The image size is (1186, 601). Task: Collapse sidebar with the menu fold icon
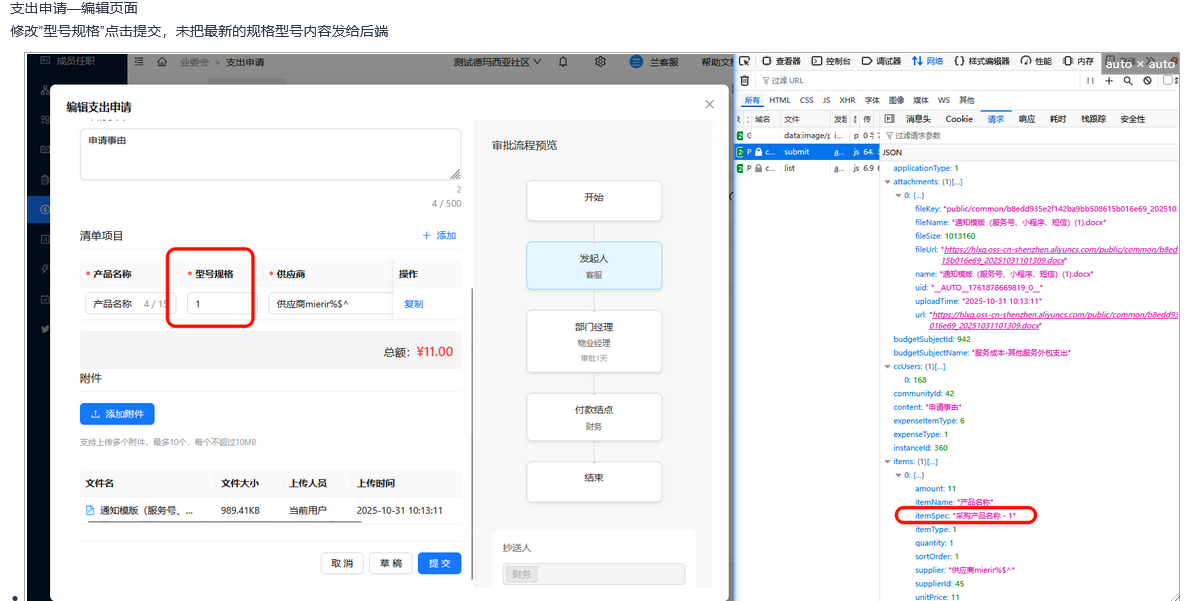tap(139, 62)
